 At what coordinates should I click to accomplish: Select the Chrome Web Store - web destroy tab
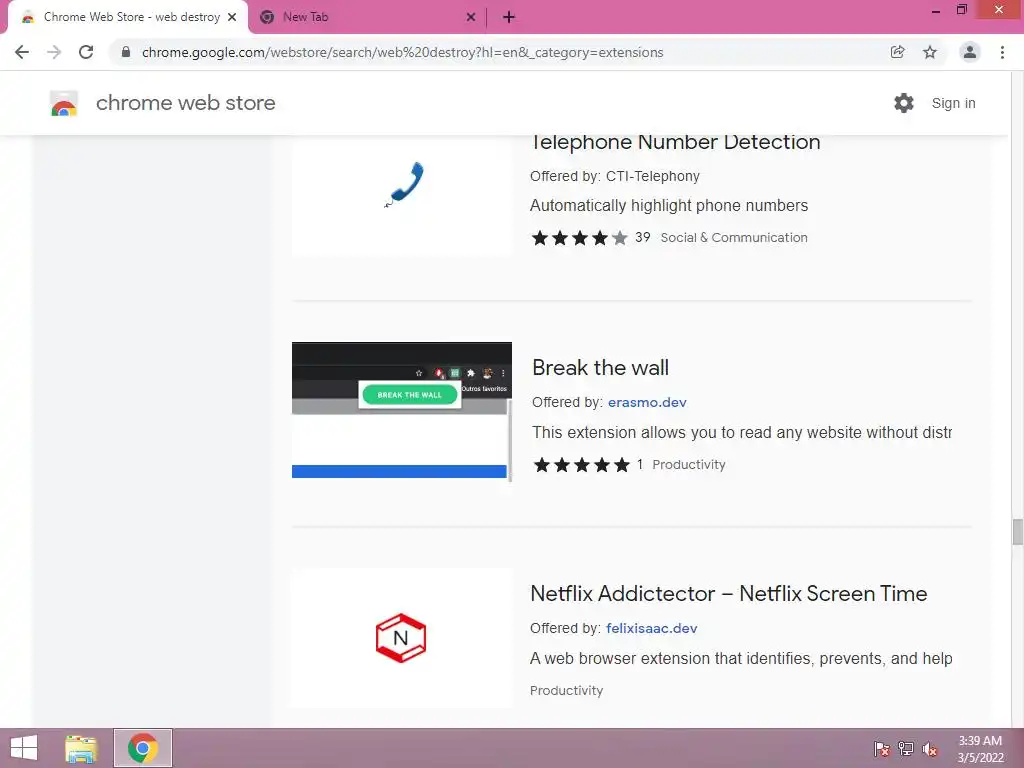click(x=128, y=17)
